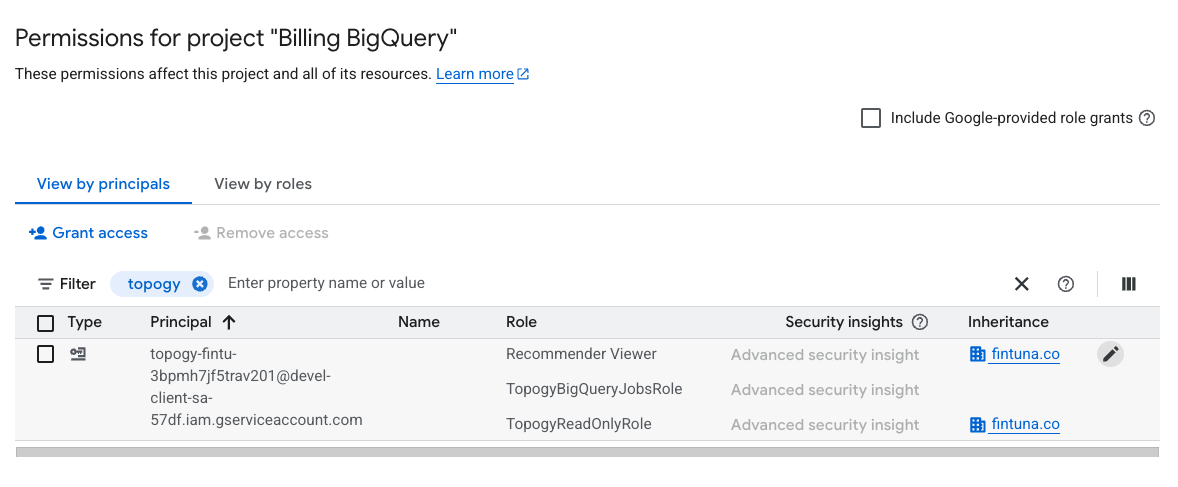Remove the topogy filter chip
The width and height of the screenshot is (1178, 487).
point(200,284)
